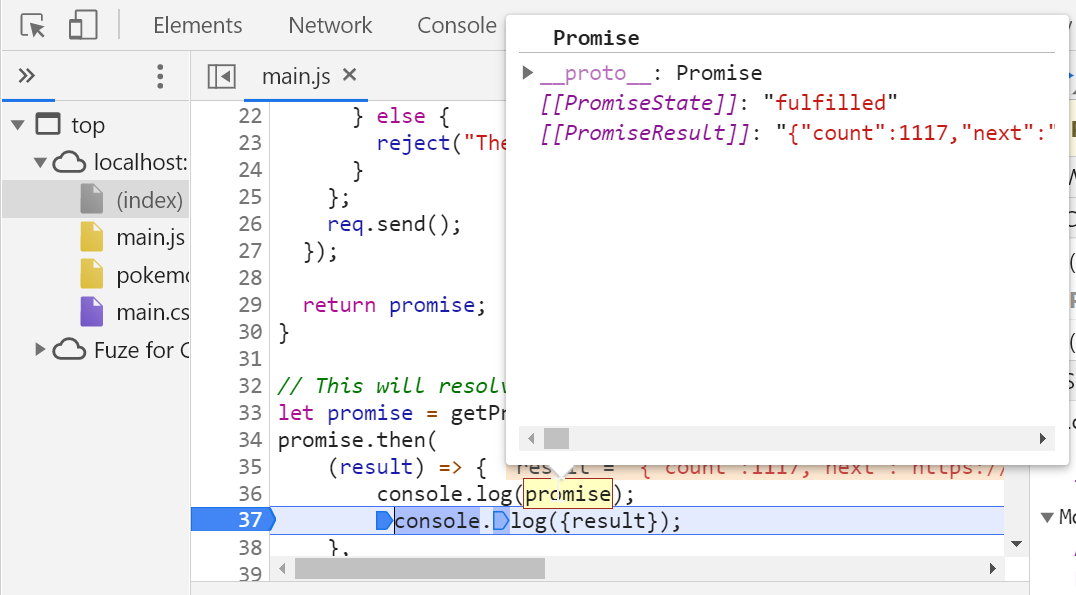This screenshot has width=1076, height=595.
Task: Activate the inspect element picker icon
Action: click(x=32, y=26)
